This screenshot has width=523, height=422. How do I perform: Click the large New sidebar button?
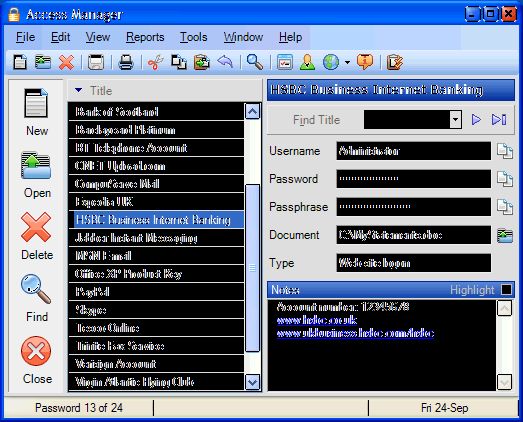[37, 112]
